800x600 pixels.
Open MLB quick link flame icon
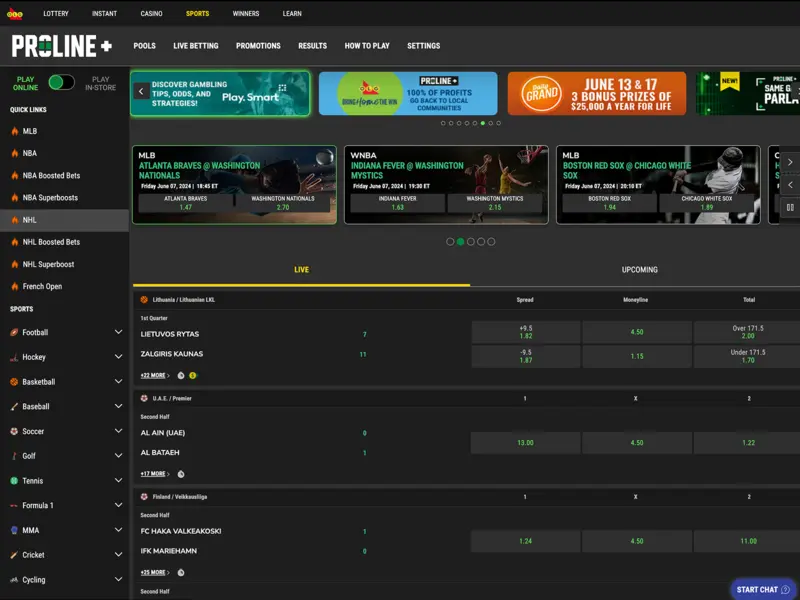(x=14, y=131)
